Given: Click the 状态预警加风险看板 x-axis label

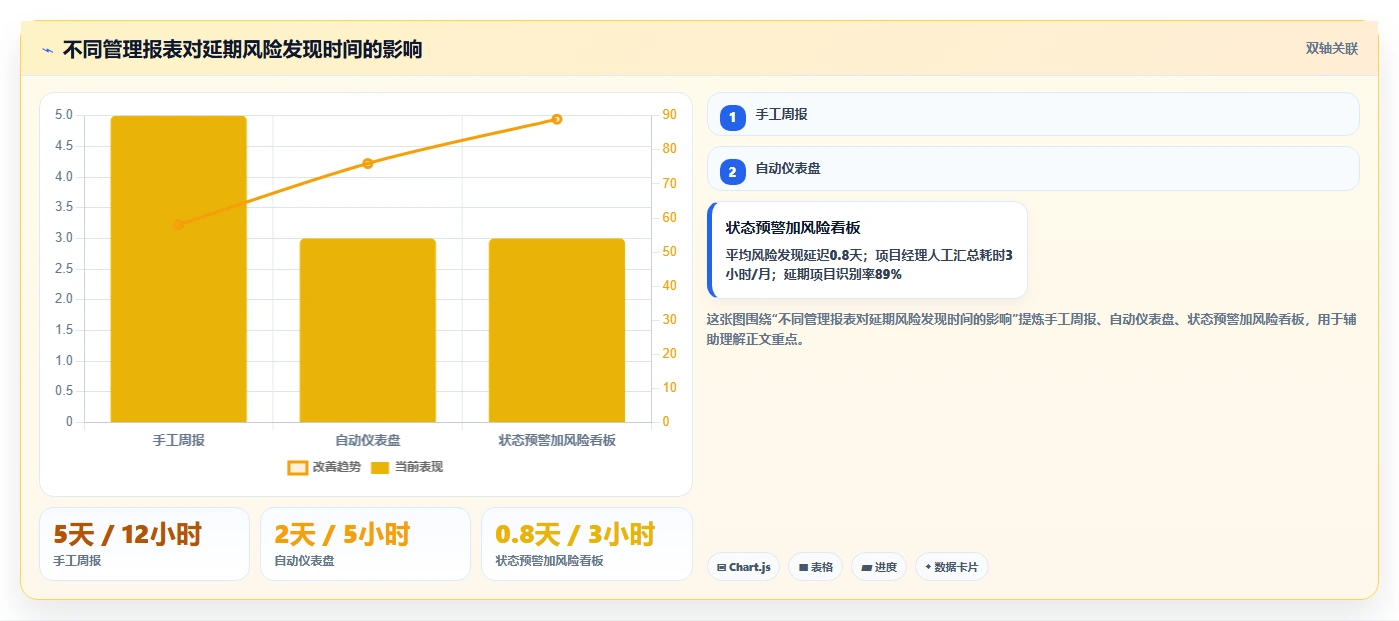Looking at the screenshot, I should coord(556,440).
